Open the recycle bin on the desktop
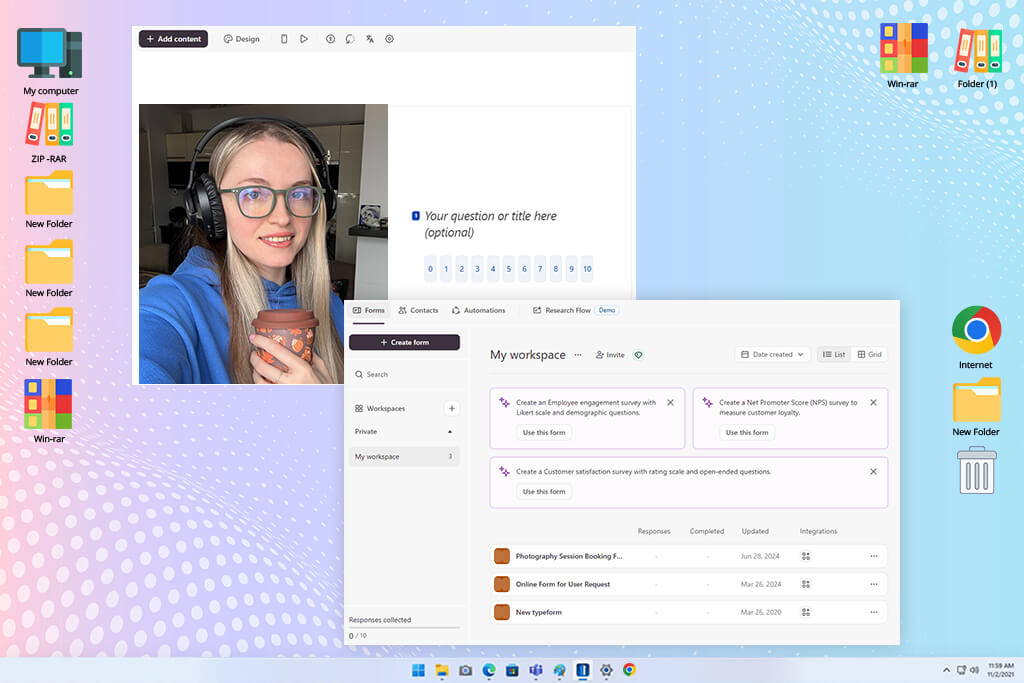The width and height of the screenshot is (1024, 683). click(x=976, y=470)
